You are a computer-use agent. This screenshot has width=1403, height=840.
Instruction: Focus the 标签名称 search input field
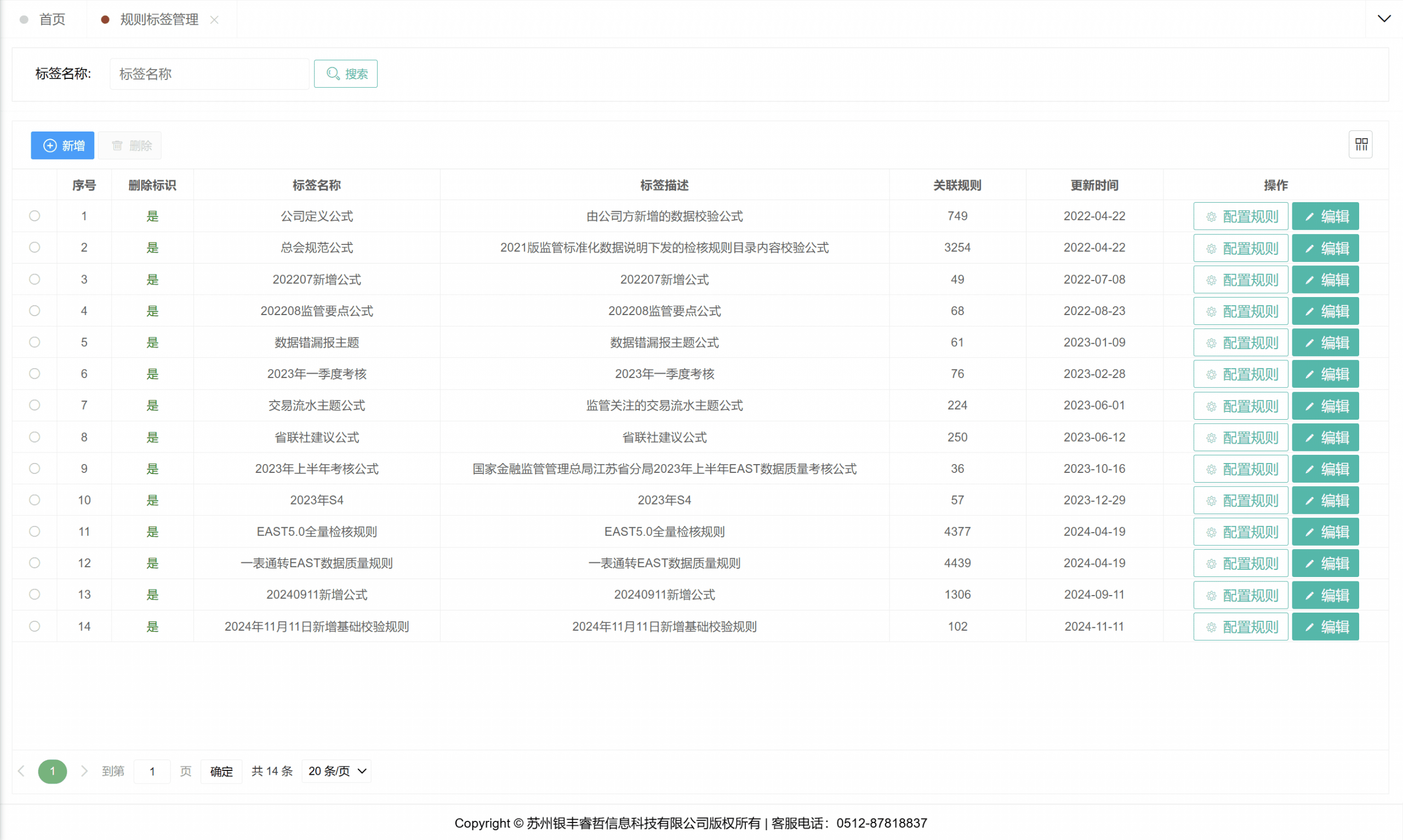tap(209, 73)
